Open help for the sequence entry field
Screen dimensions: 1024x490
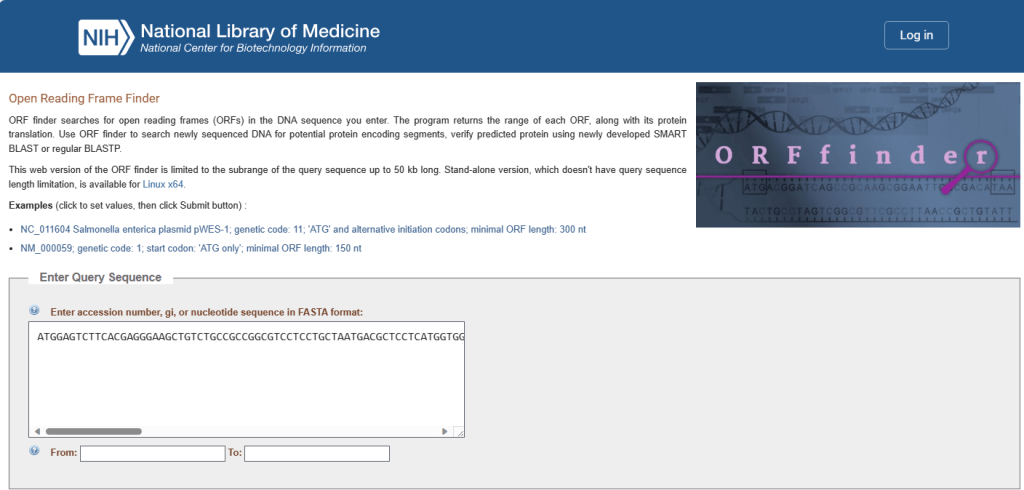(34, 311)
